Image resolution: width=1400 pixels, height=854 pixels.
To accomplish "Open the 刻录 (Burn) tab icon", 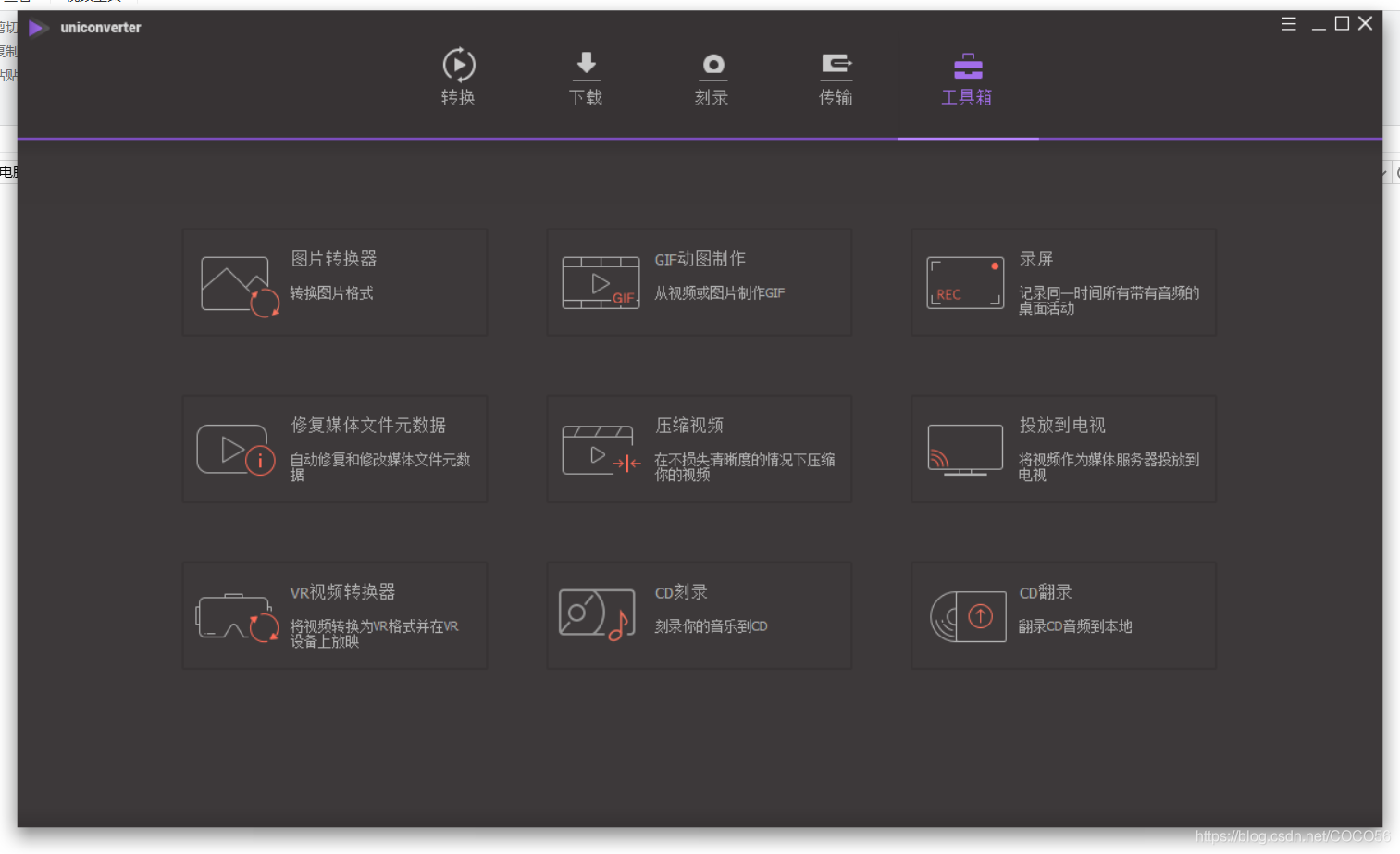I will tap(713, 66).
